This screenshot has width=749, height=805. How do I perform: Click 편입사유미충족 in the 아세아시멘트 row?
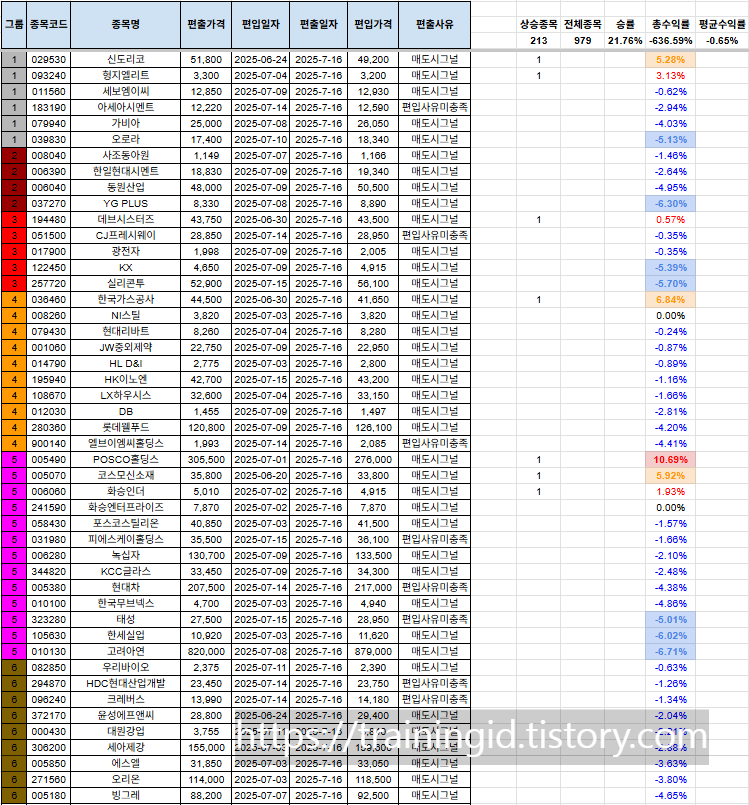435,107
